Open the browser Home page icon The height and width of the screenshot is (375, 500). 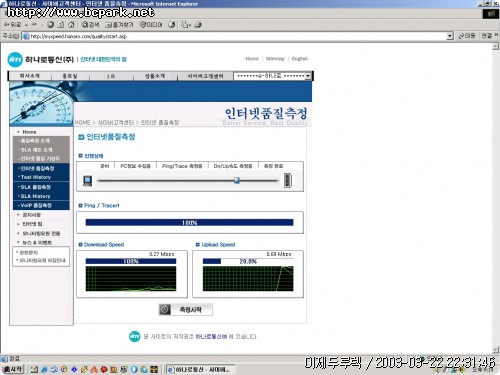coord(71,24)
